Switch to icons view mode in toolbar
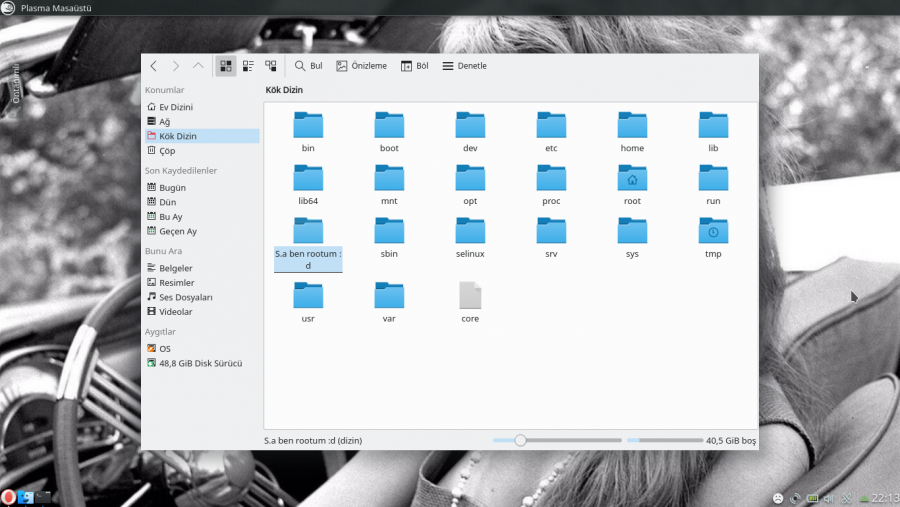The height and width of the screenshot is (507, 900). click(x=226, y=66)
